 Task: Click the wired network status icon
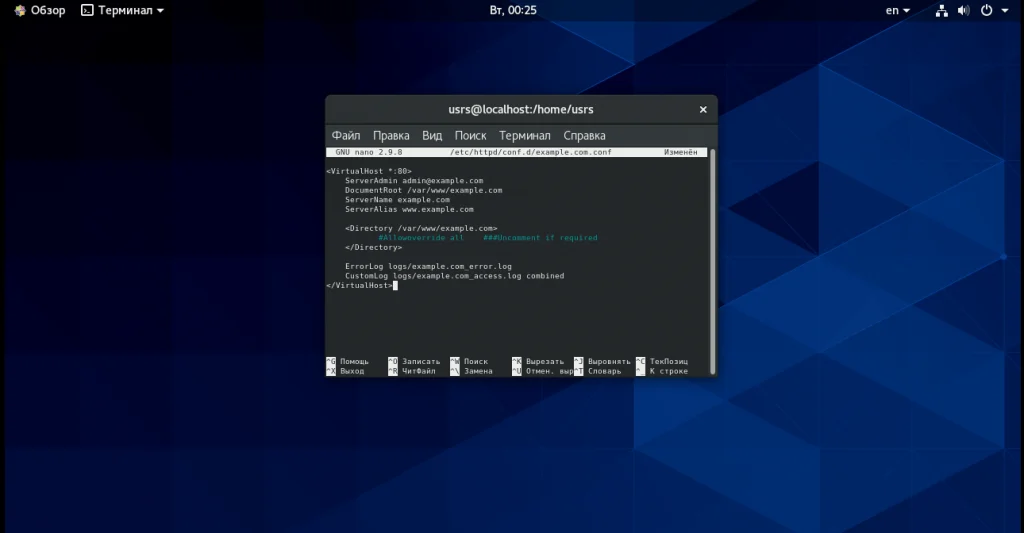[x=941, y=10]
